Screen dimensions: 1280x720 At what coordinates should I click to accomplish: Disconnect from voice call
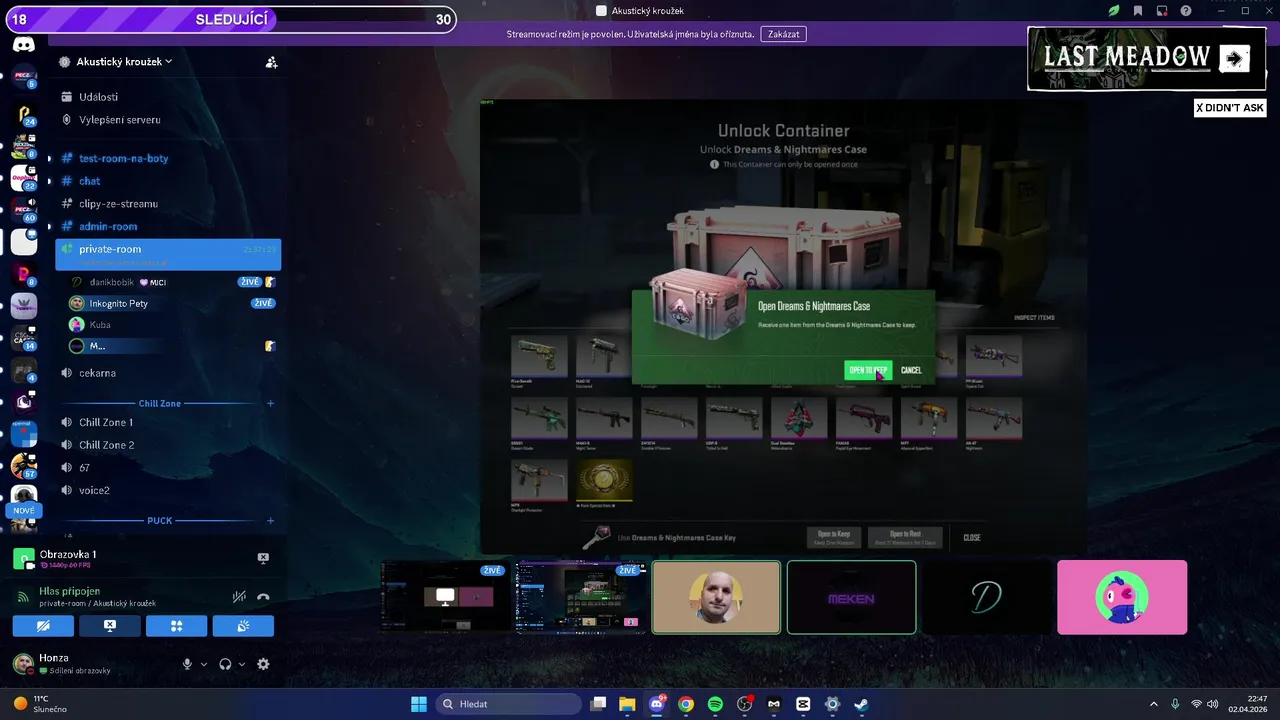point(263,596)
